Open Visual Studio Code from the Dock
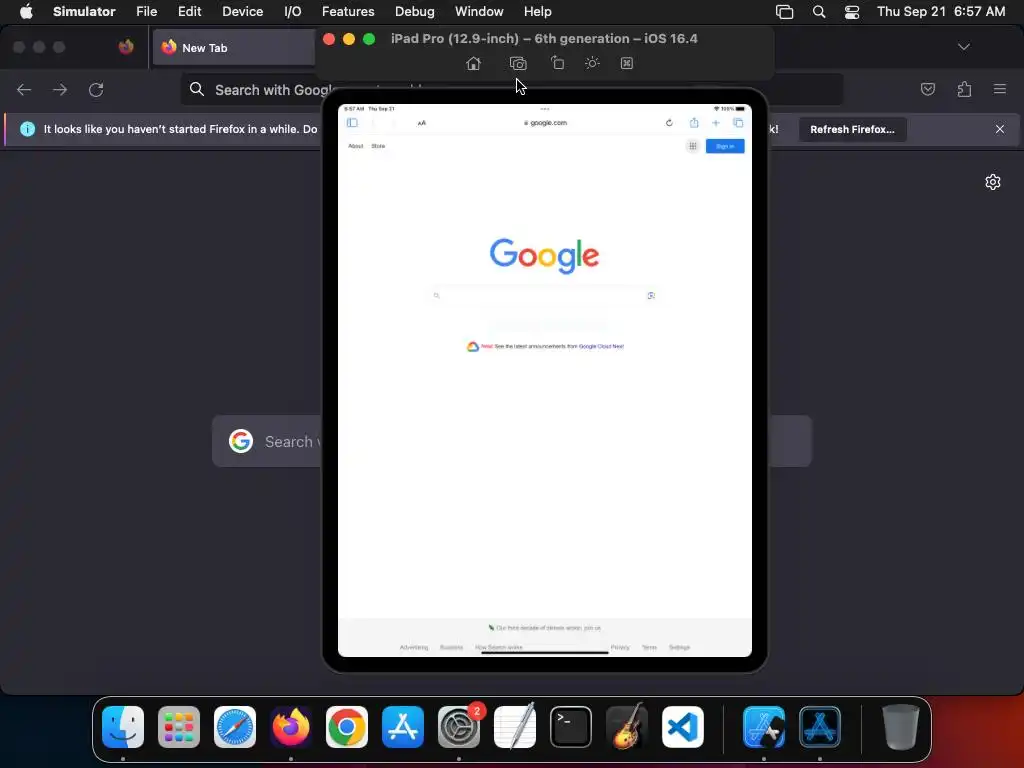 682,727
